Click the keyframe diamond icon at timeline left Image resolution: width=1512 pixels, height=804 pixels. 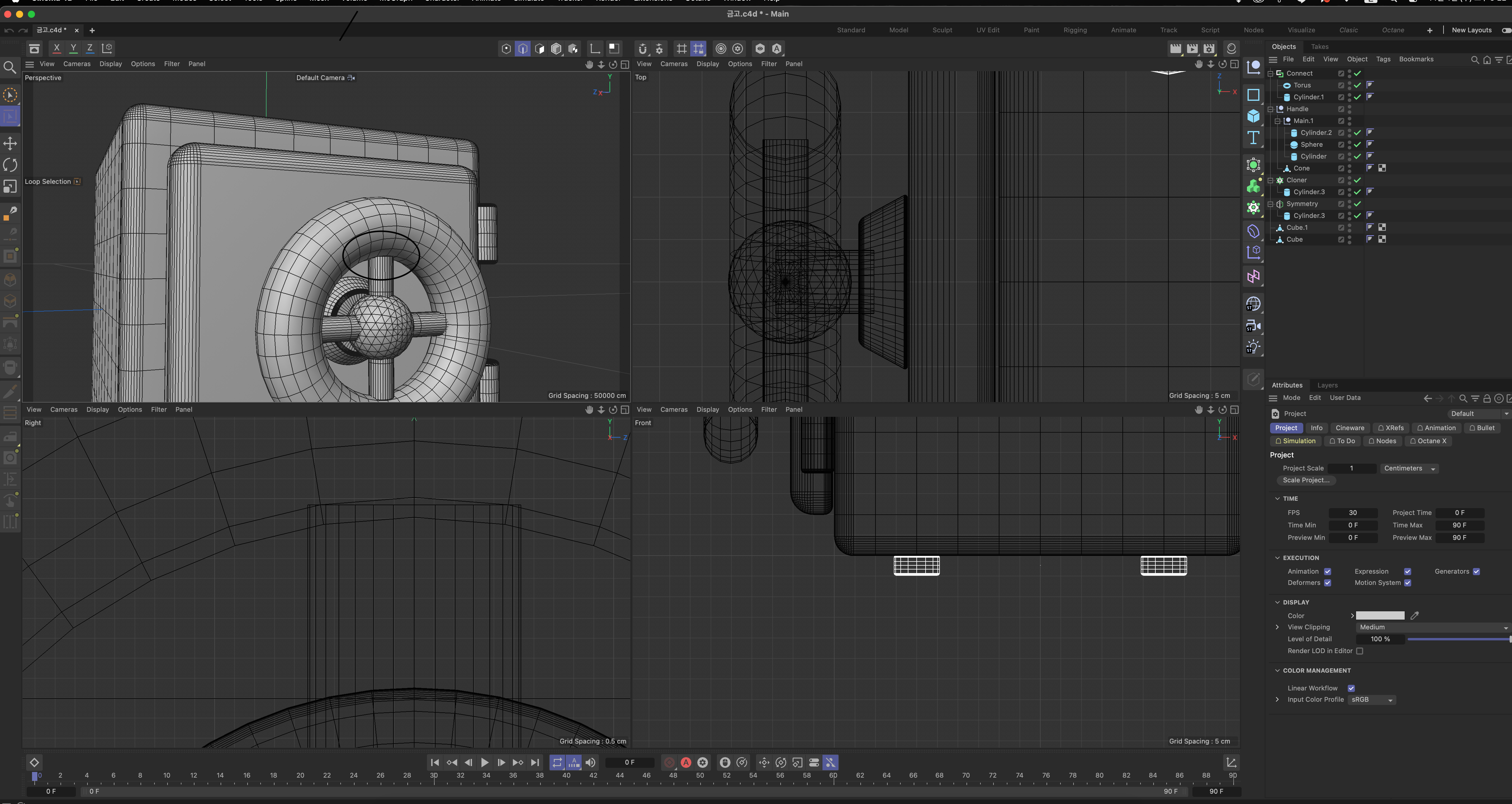click(x=34, y=762)
